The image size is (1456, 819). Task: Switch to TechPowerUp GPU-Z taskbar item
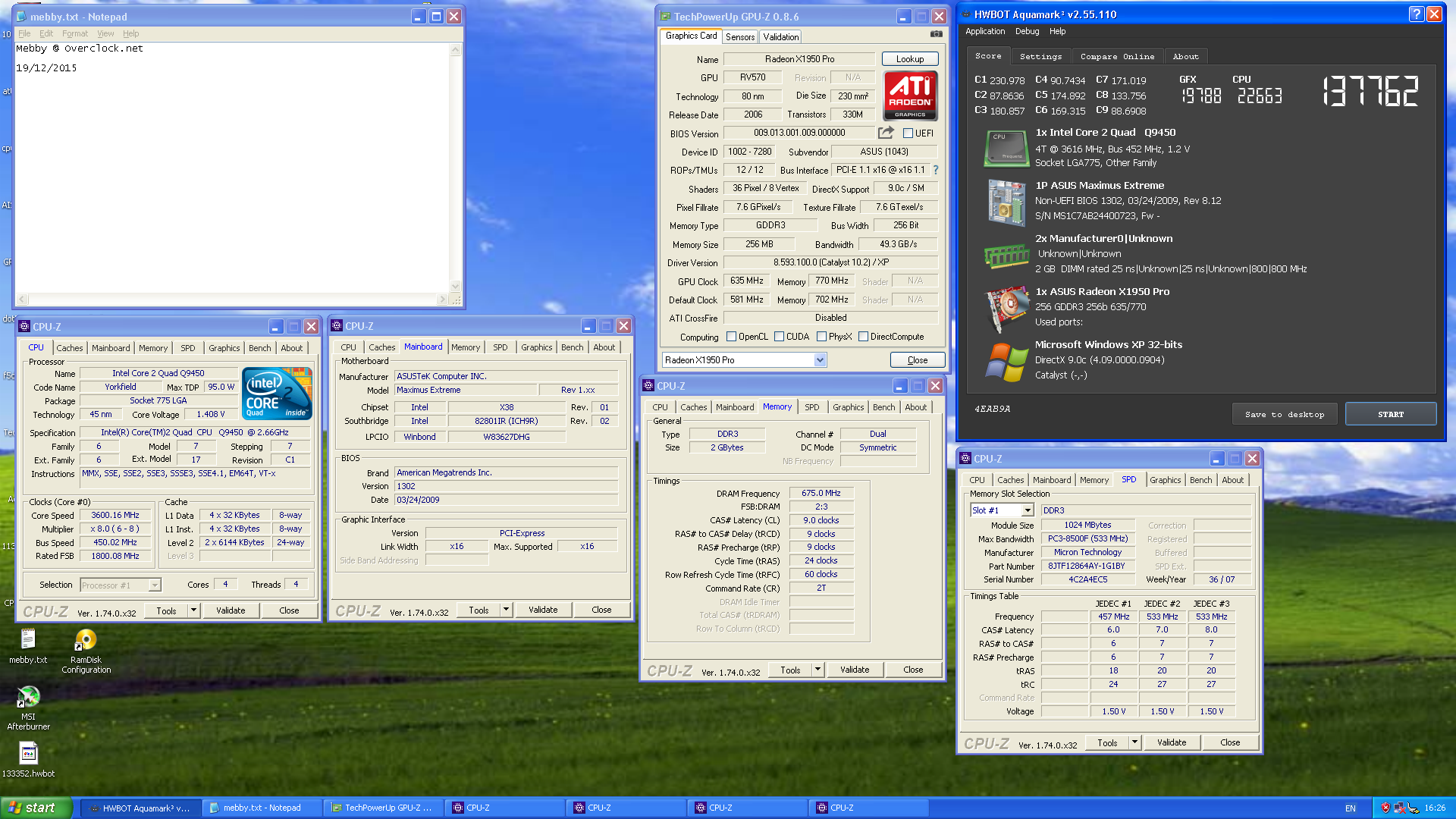[x=383, y=808]
